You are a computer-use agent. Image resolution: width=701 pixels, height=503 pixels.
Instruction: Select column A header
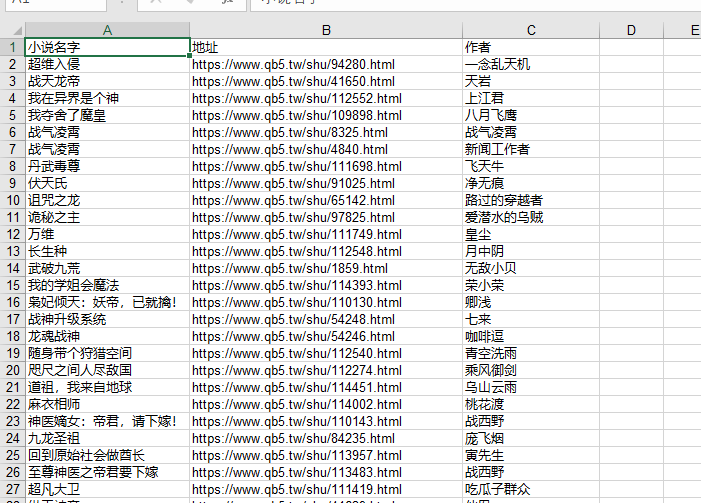(107, 30)
